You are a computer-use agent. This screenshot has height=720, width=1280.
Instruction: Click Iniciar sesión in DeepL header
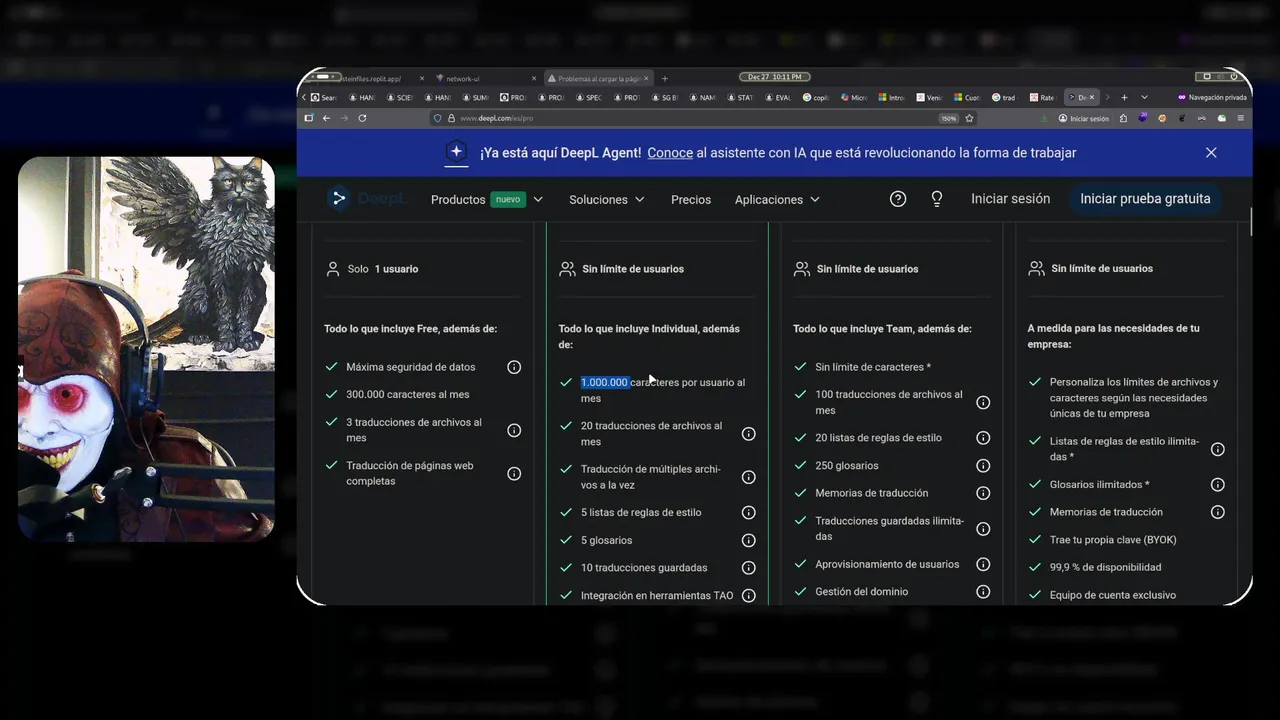tap(1010, 198)
